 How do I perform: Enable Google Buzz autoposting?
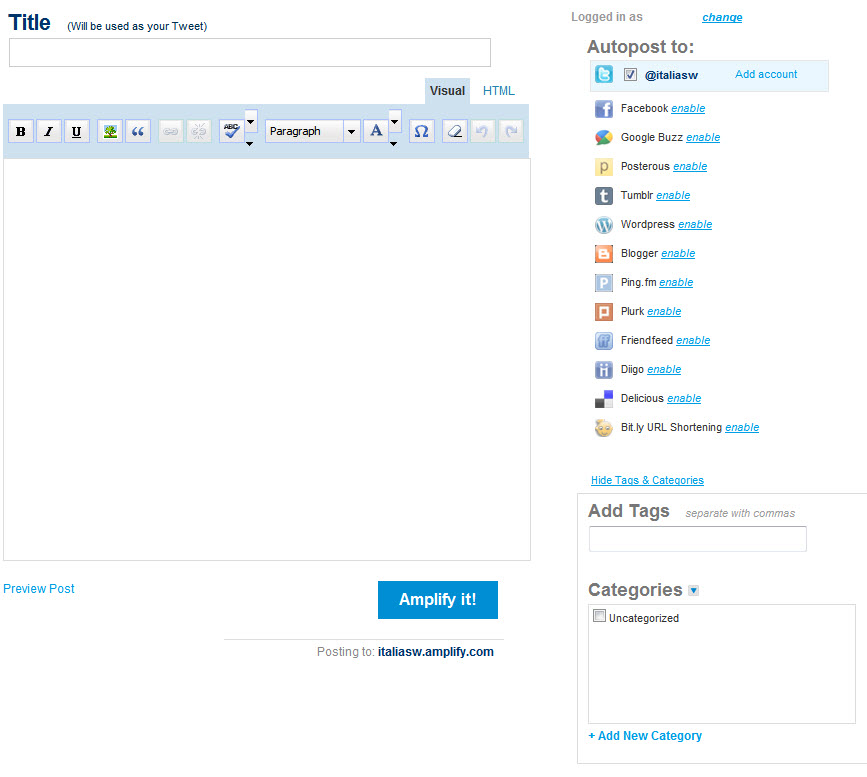tap(703, 138)
